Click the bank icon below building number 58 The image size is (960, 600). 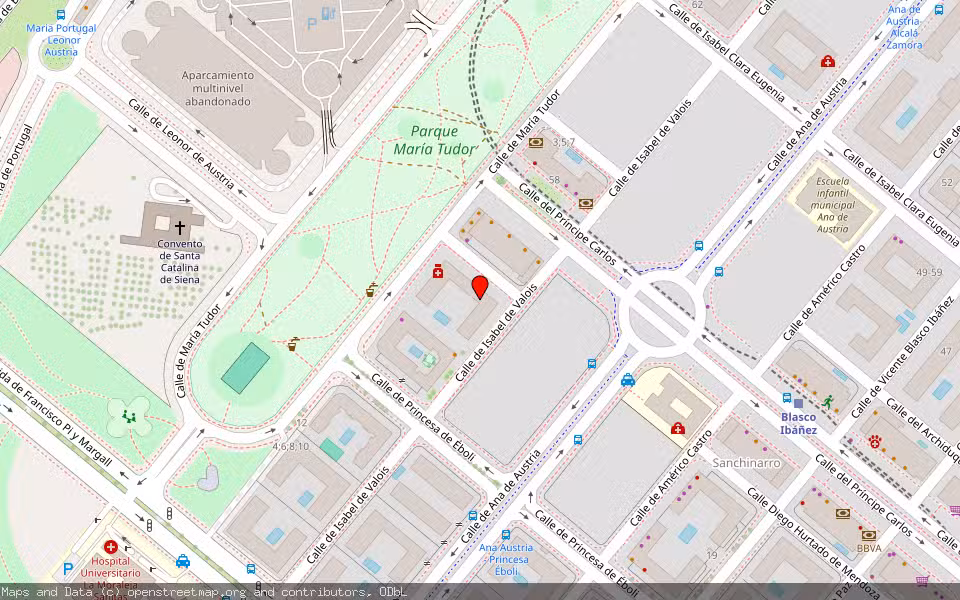pos(586,203)
